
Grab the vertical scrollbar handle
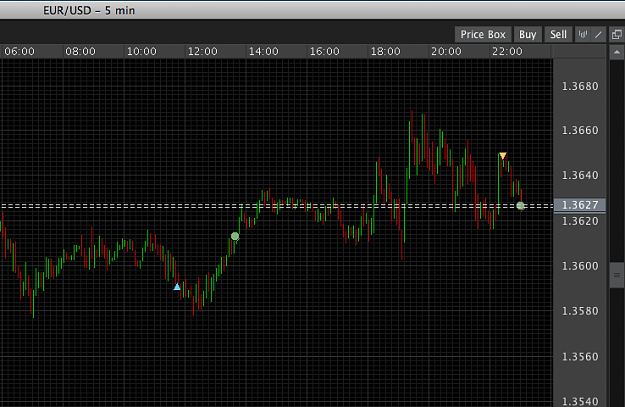coord(617,275)
